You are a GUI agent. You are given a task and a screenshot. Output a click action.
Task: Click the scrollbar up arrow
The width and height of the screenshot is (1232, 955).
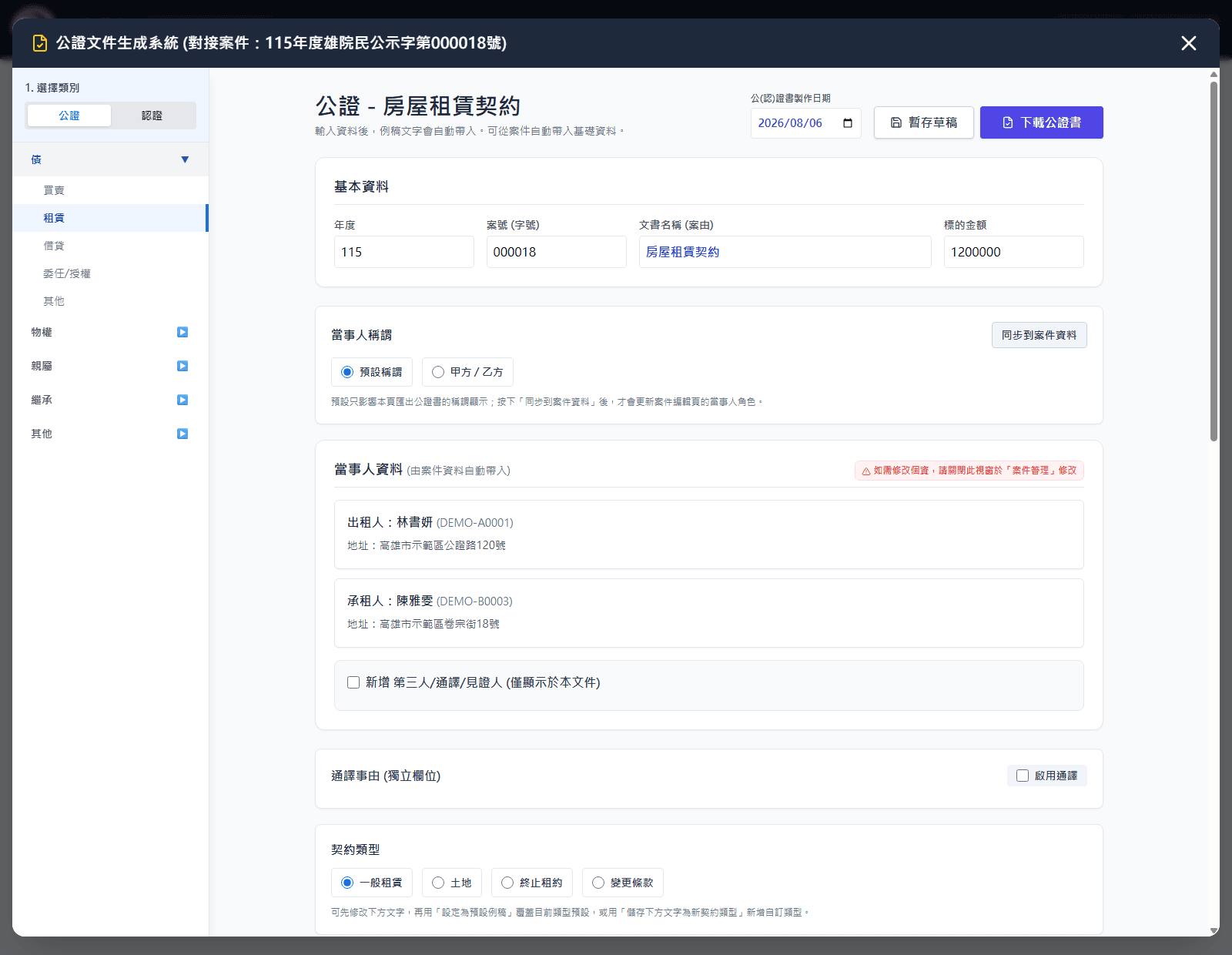click(x=1214, y=75)
